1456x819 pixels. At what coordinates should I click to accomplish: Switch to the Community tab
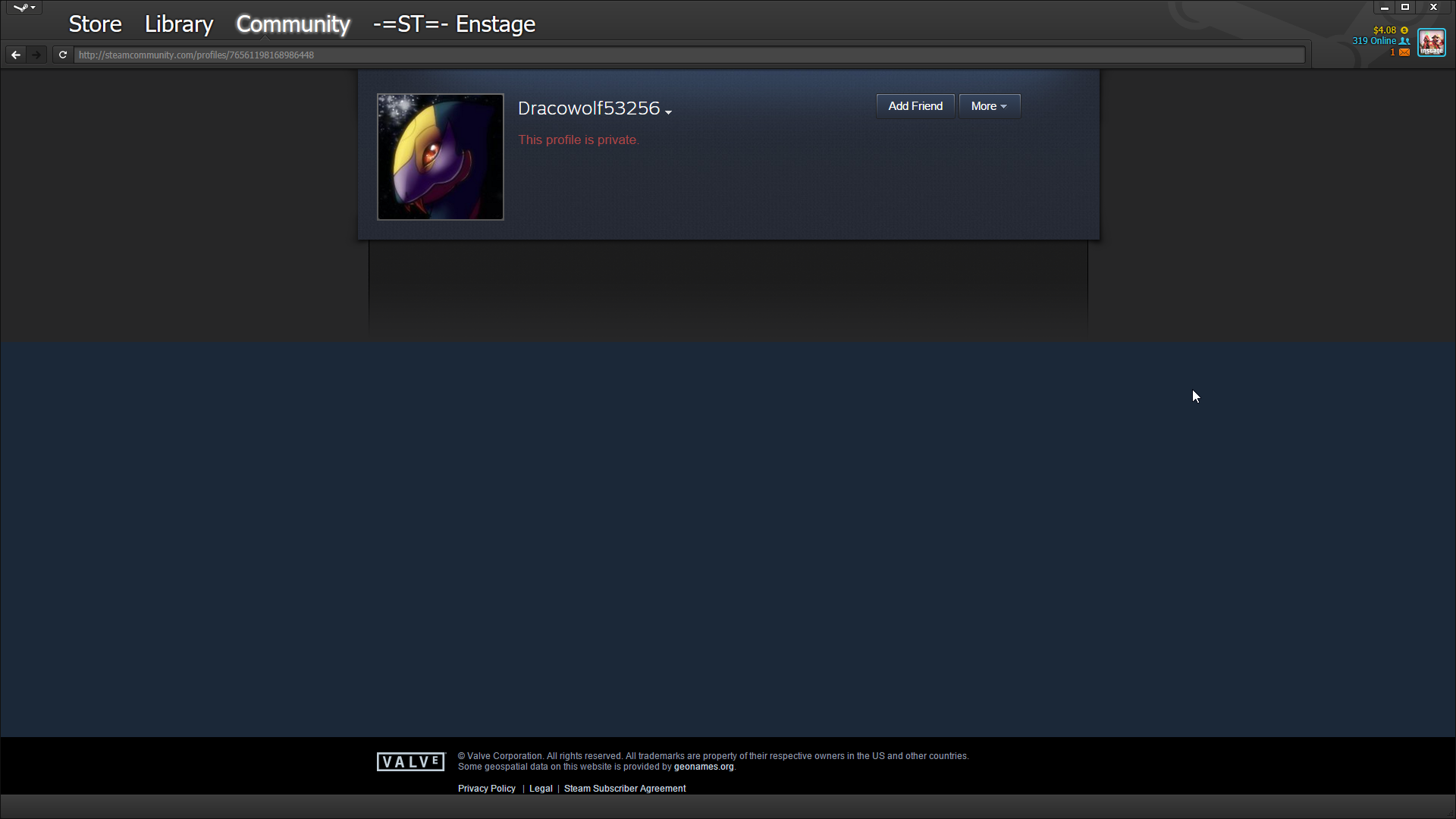pyautogui.click(x=293, y=24)
